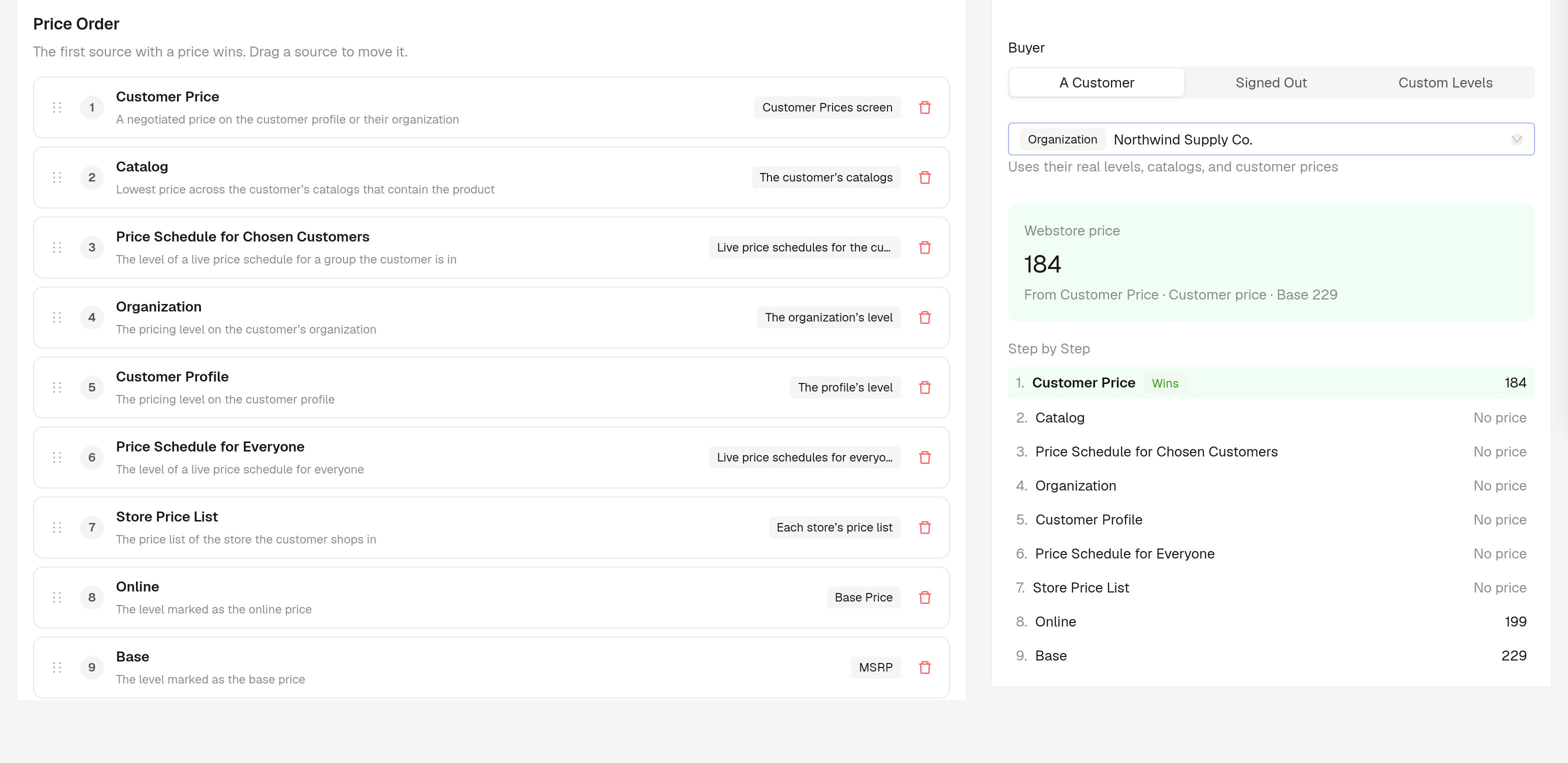1568x763 pixels.
Task: Click the Customer Prices screen tag
Action: click(826, 107)
